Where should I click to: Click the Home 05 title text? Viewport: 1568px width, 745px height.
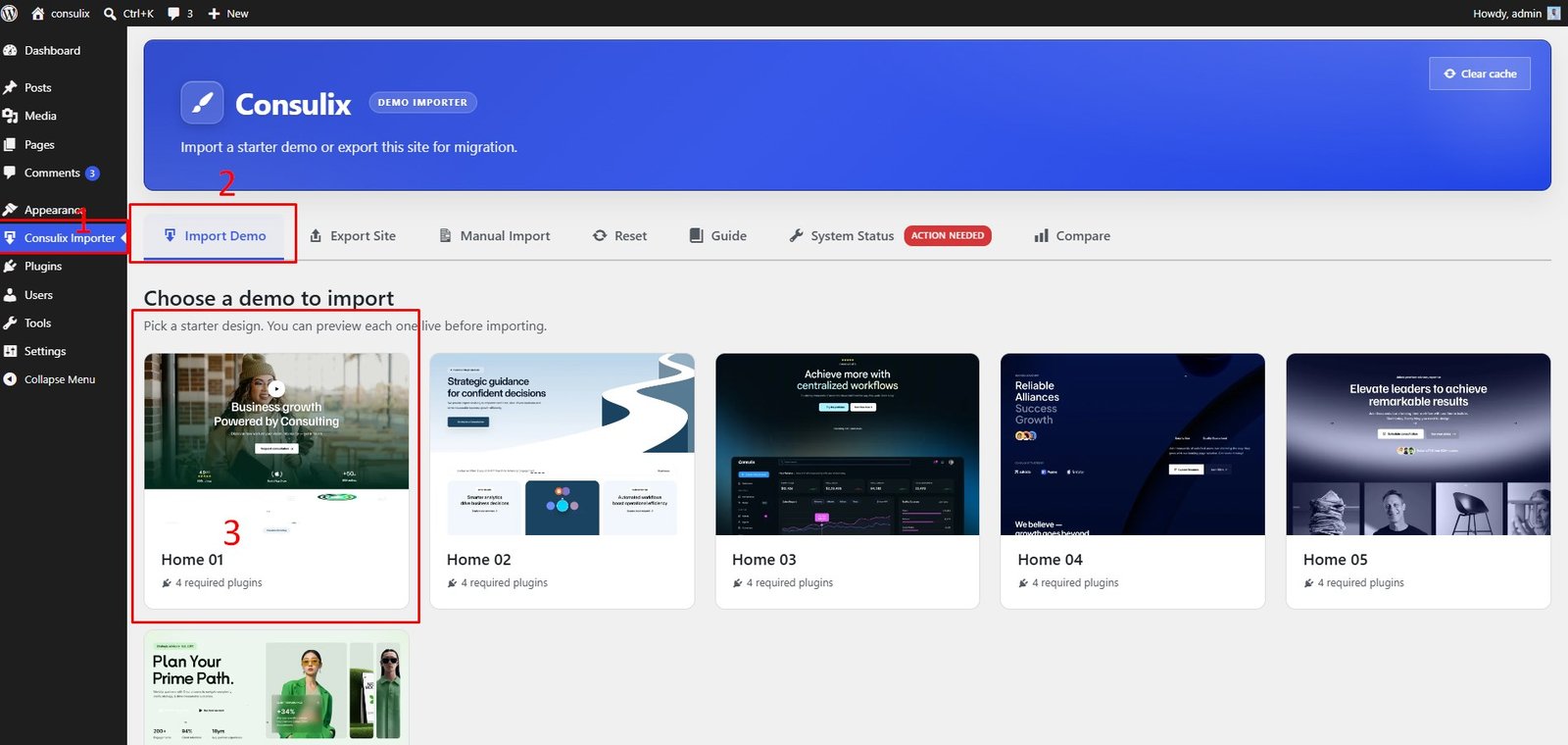[1335, 560]
